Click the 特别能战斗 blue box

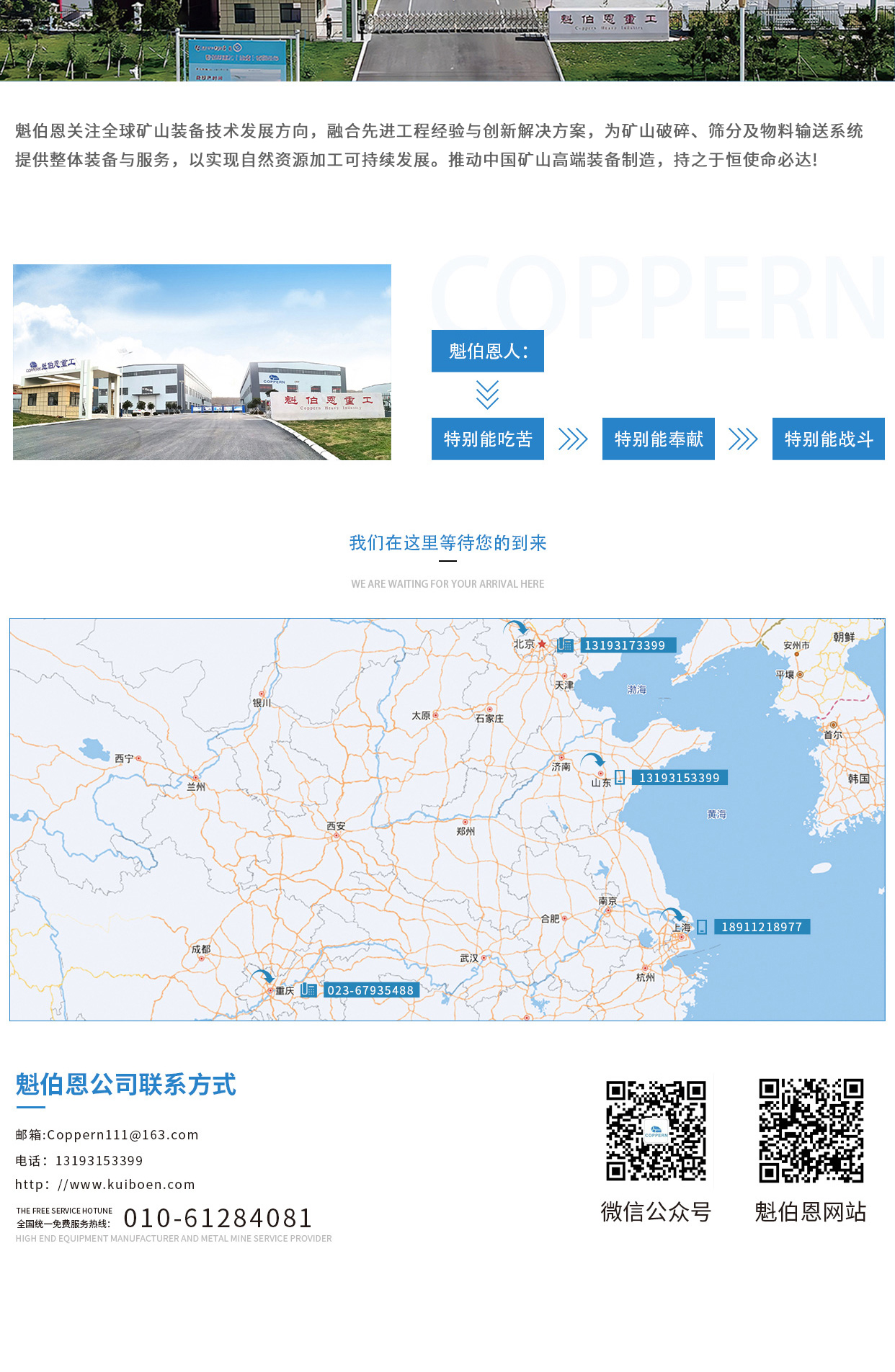(828, 439)
